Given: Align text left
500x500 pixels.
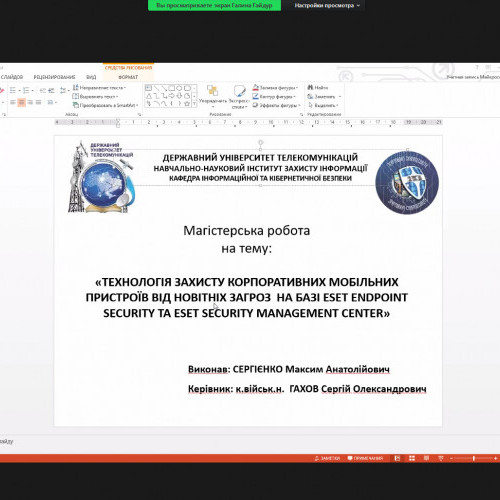Looking at the screenshot, I should tap(13, 102).
